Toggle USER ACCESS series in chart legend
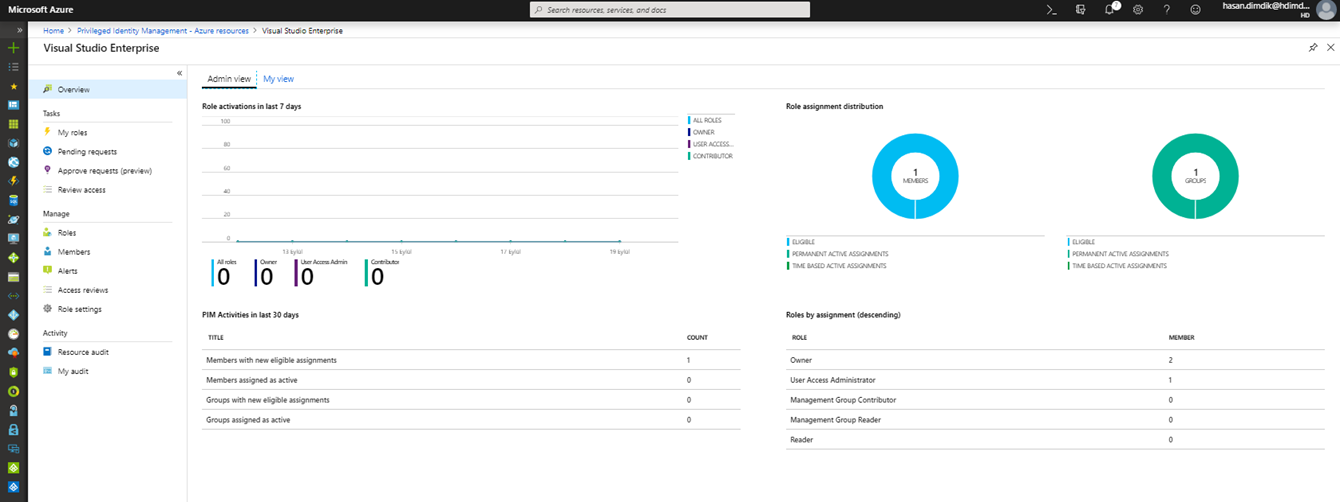This screenshot has width=1340, height=502. (x=710, y=144)
